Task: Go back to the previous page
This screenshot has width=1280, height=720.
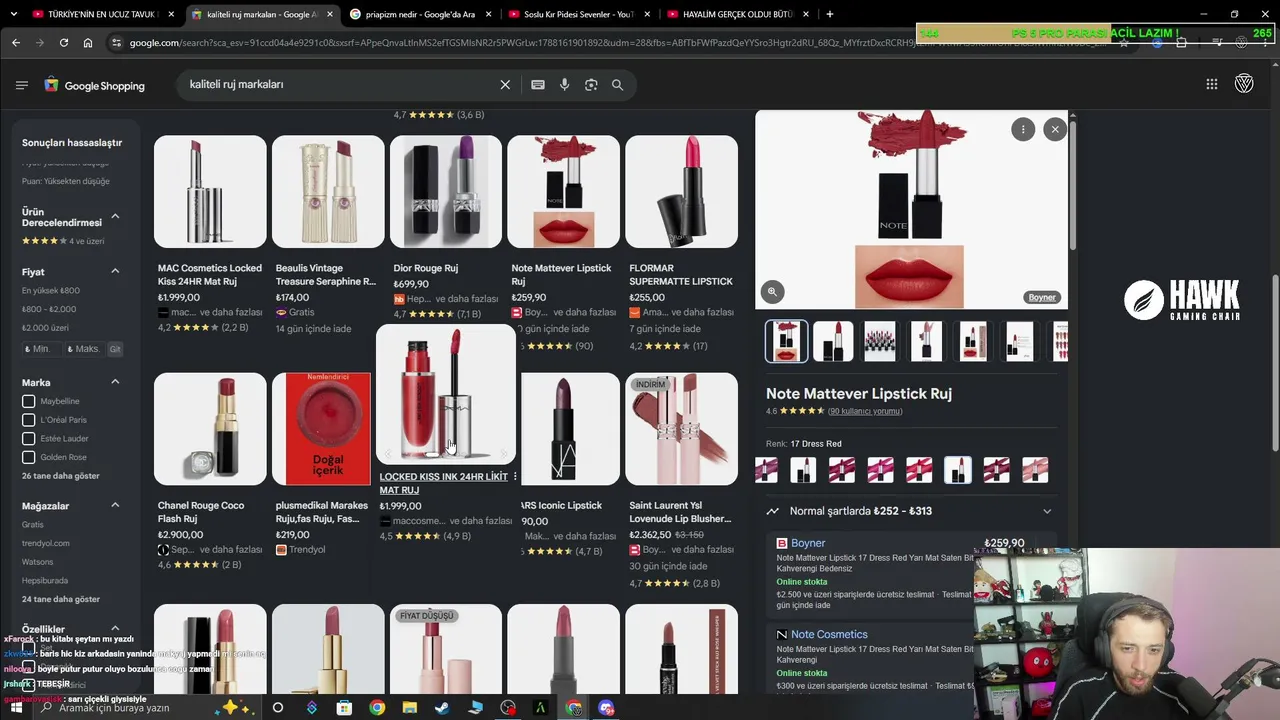Action: 16,43
